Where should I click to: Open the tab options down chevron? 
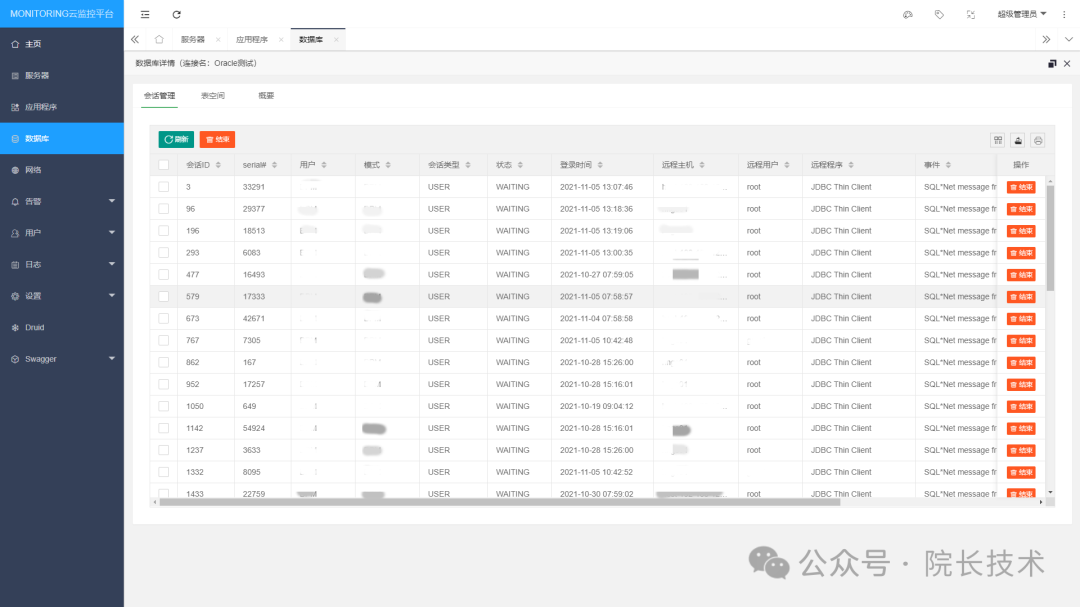[x=1068, y=39]
